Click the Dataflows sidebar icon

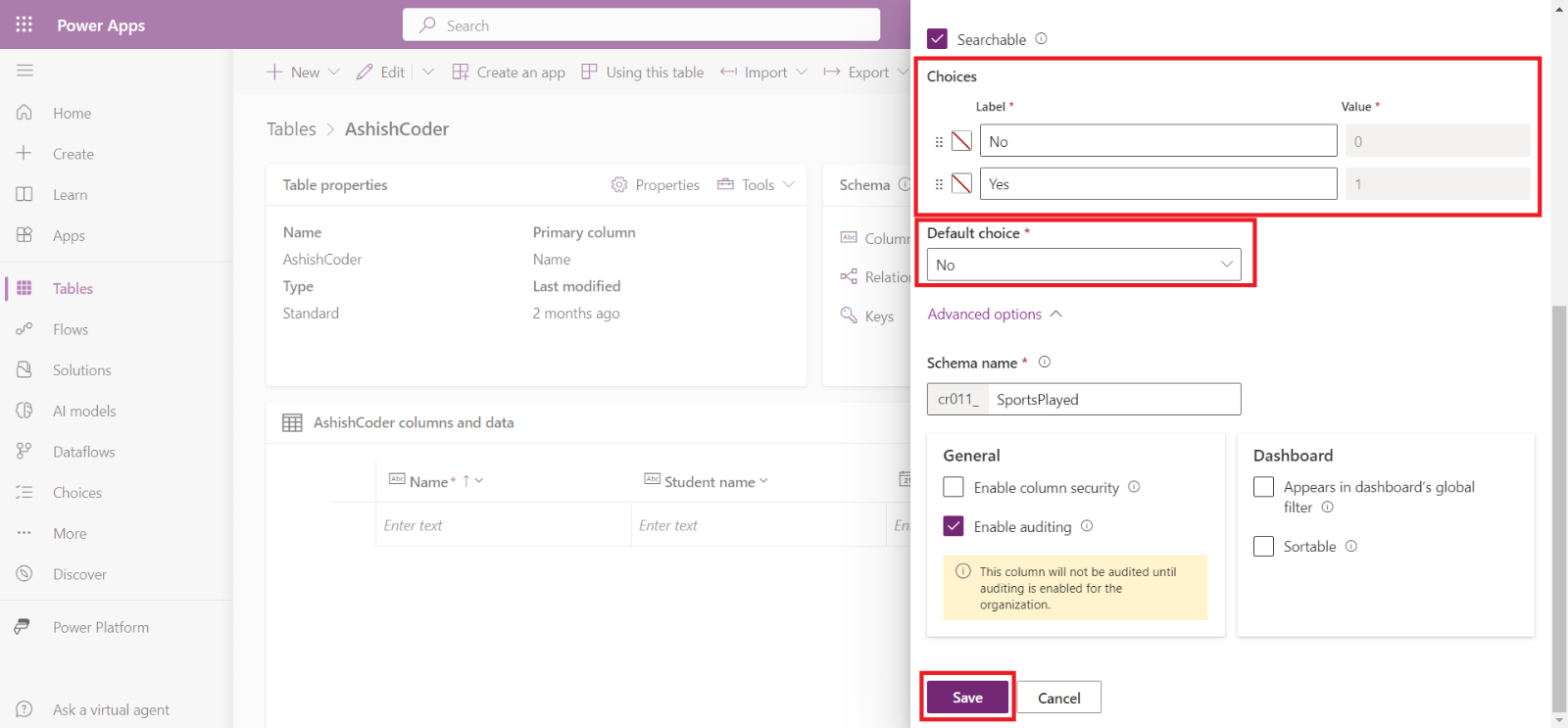coord(24,452)
